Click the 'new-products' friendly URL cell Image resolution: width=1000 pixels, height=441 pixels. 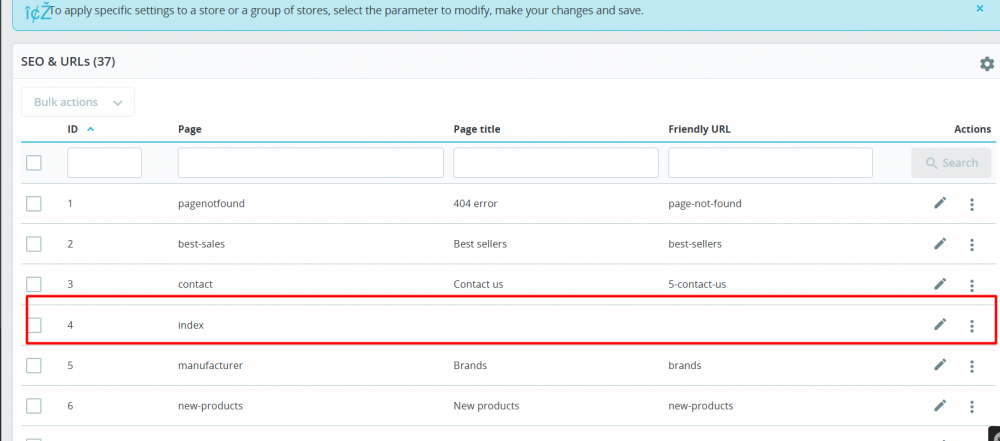pos(701,406)
